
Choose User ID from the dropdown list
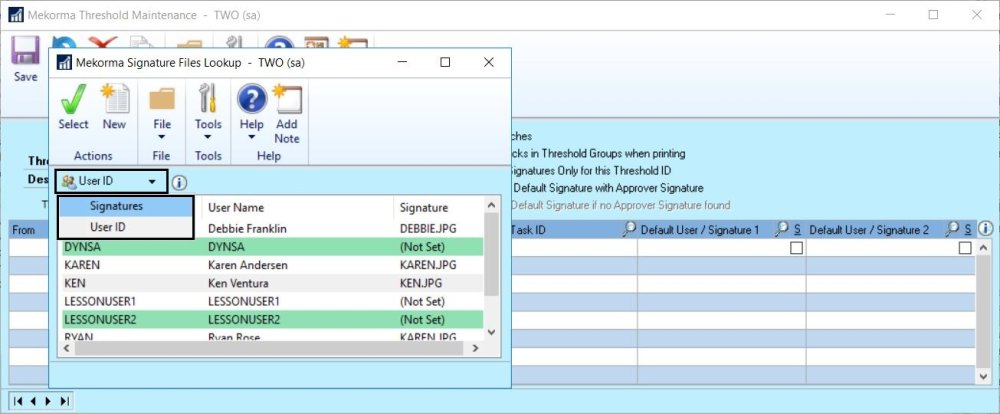click(126, 226)
